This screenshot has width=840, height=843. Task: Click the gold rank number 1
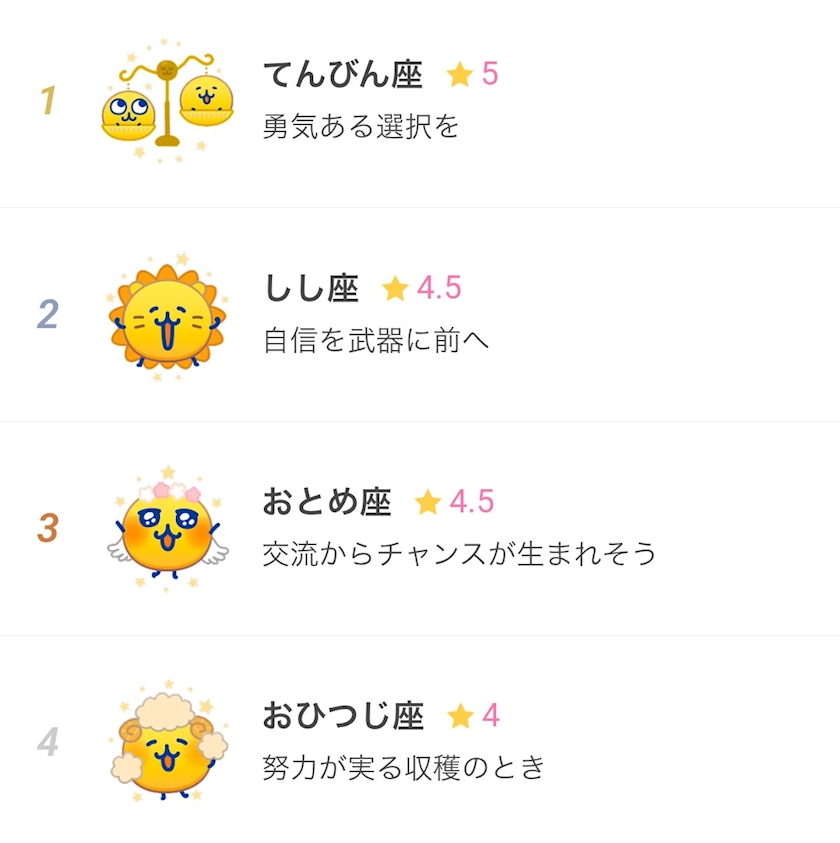(x=48, y=101)
